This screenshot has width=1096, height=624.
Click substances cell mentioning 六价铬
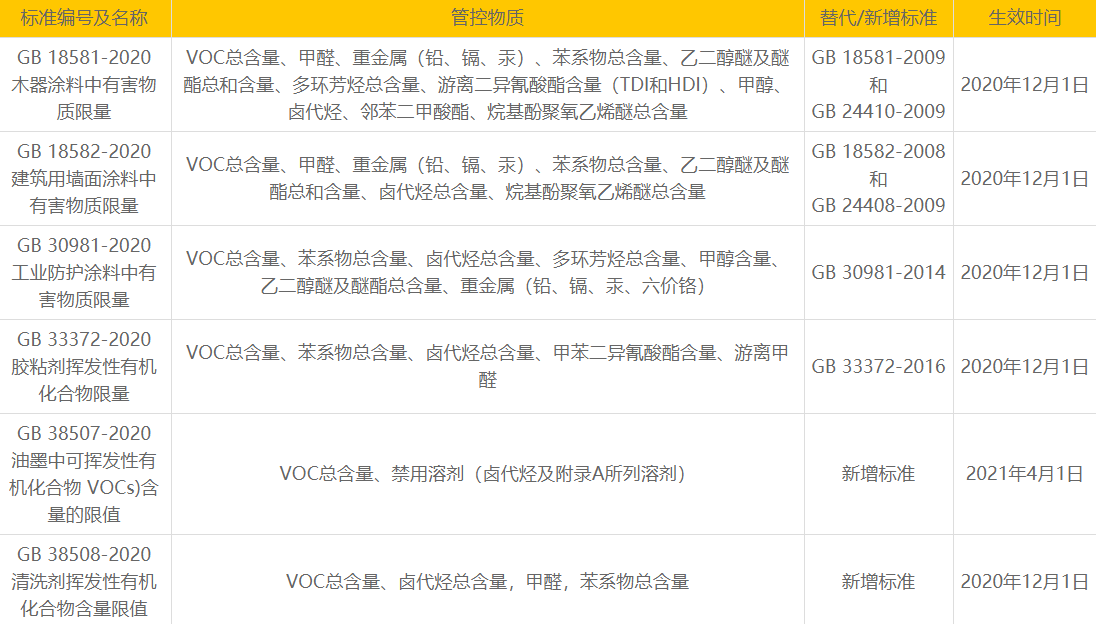(487, 273)
